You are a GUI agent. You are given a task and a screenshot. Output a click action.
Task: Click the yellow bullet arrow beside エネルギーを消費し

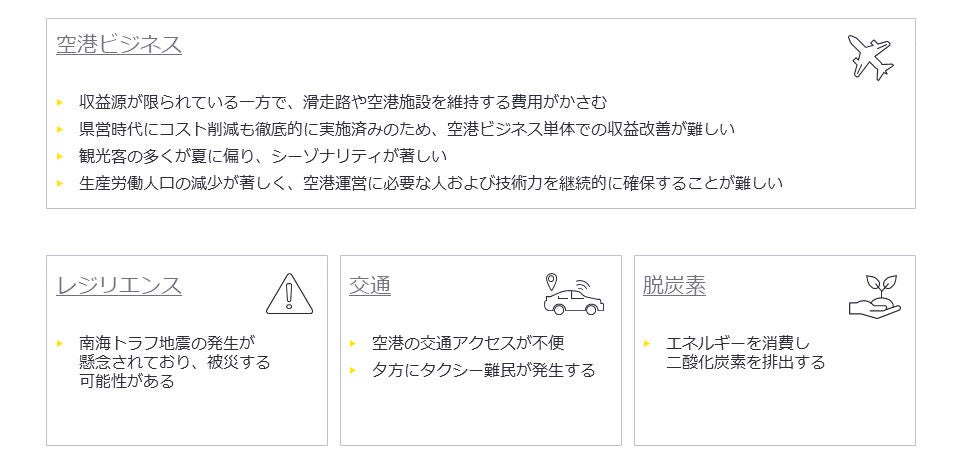pos(648,344)
